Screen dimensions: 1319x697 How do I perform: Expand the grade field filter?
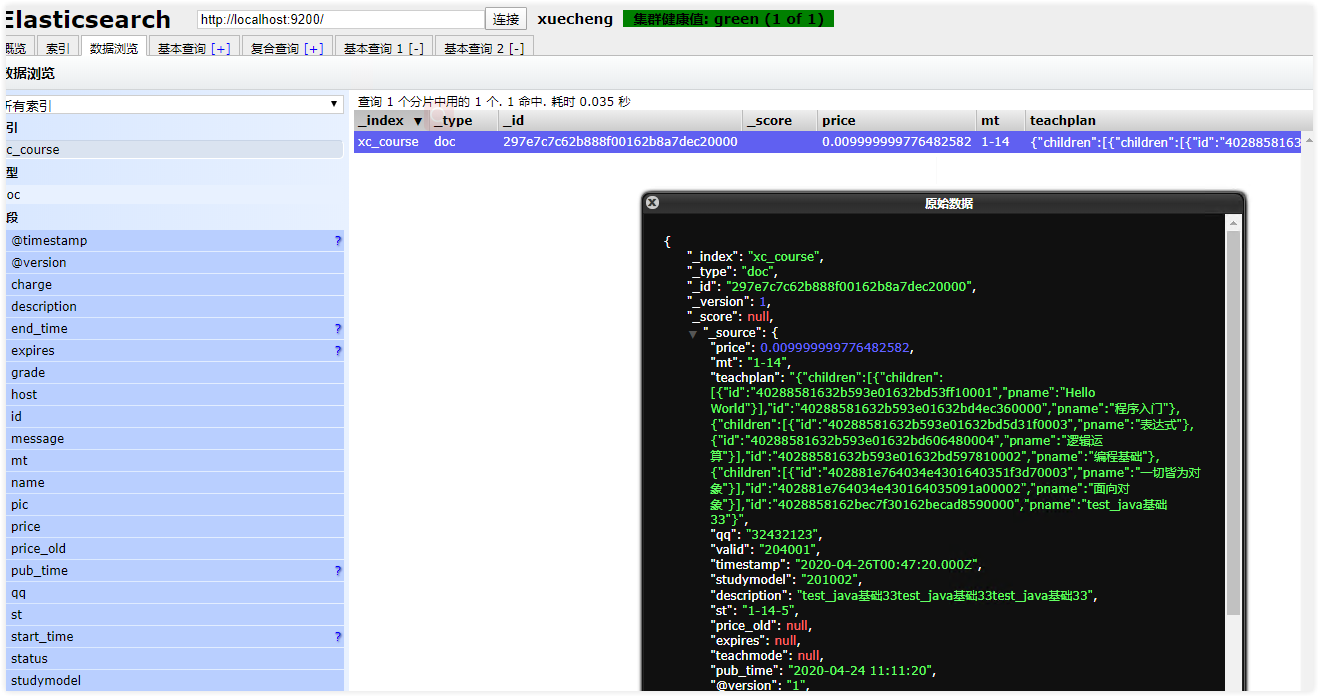coord(172,373)
